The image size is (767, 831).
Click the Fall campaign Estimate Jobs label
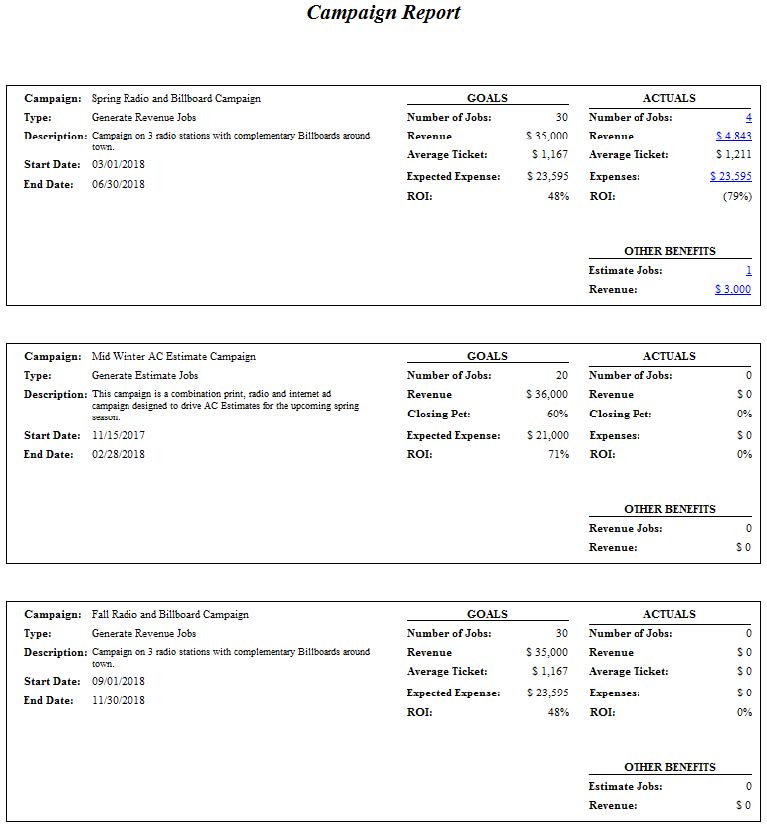point(625,786)
